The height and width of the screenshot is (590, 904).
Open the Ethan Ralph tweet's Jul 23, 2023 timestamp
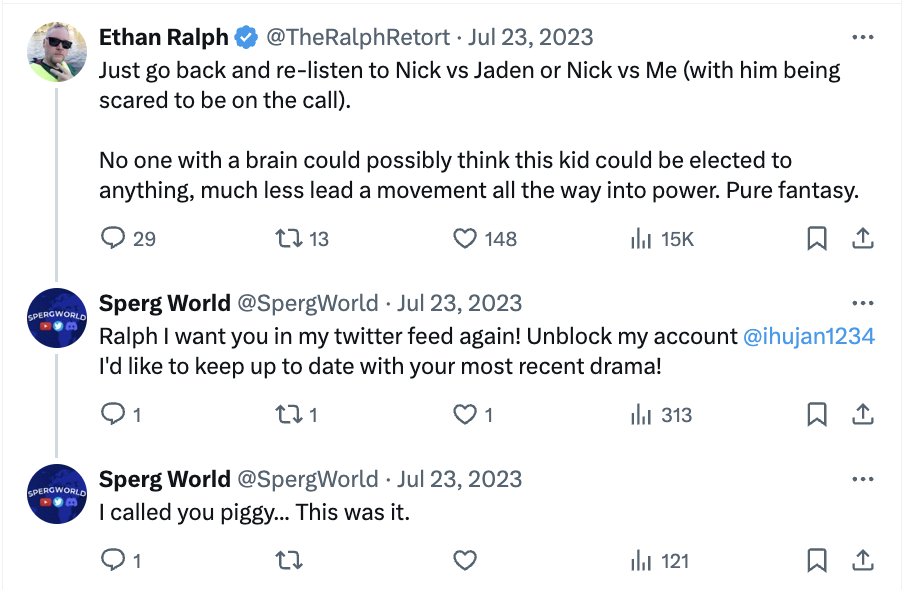coord(531,38)
